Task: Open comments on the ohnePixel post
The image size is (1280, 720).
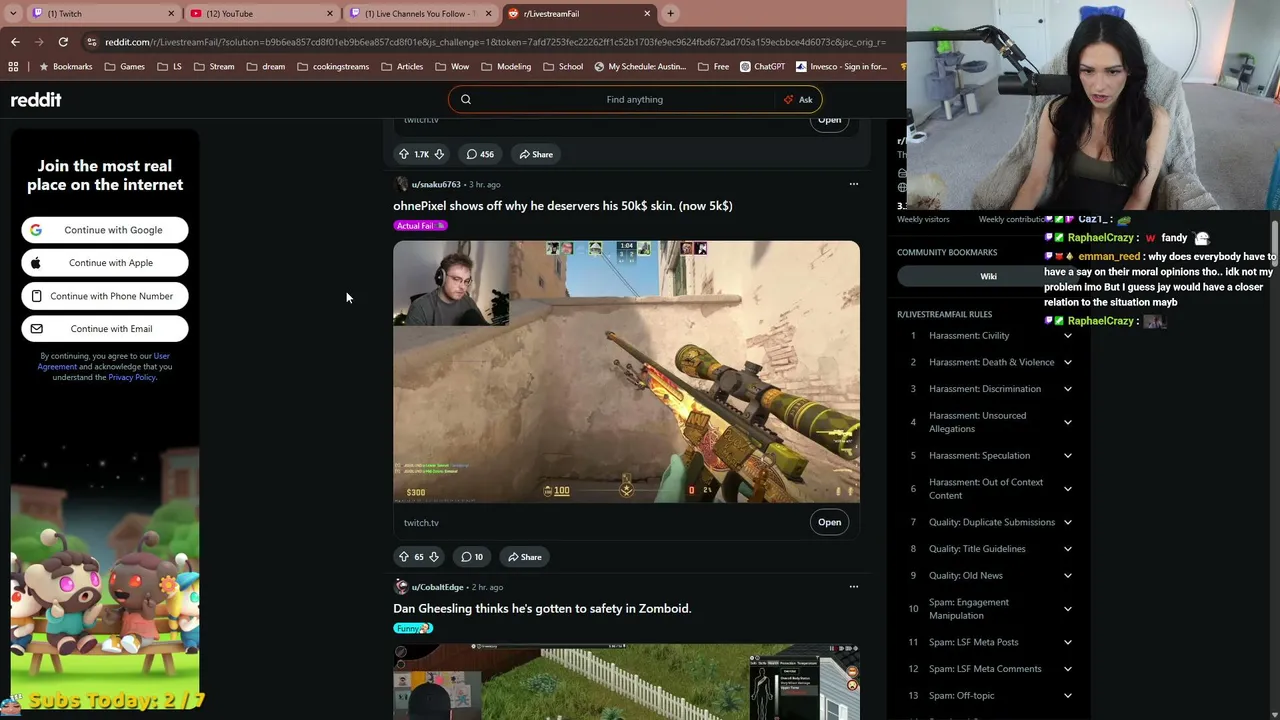Action: (x=472, y=557)
